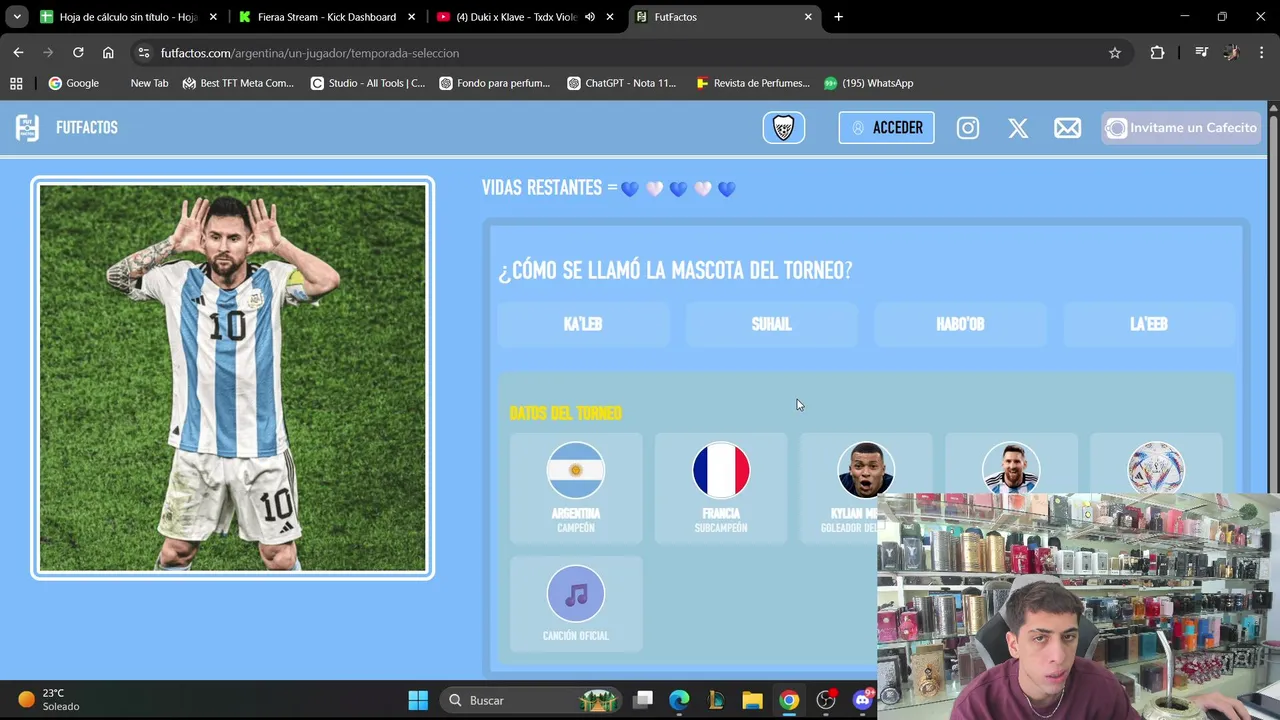Click the page vertical scrollbar
This screenshot has width=1280, height=720.
click(1273, 300)
